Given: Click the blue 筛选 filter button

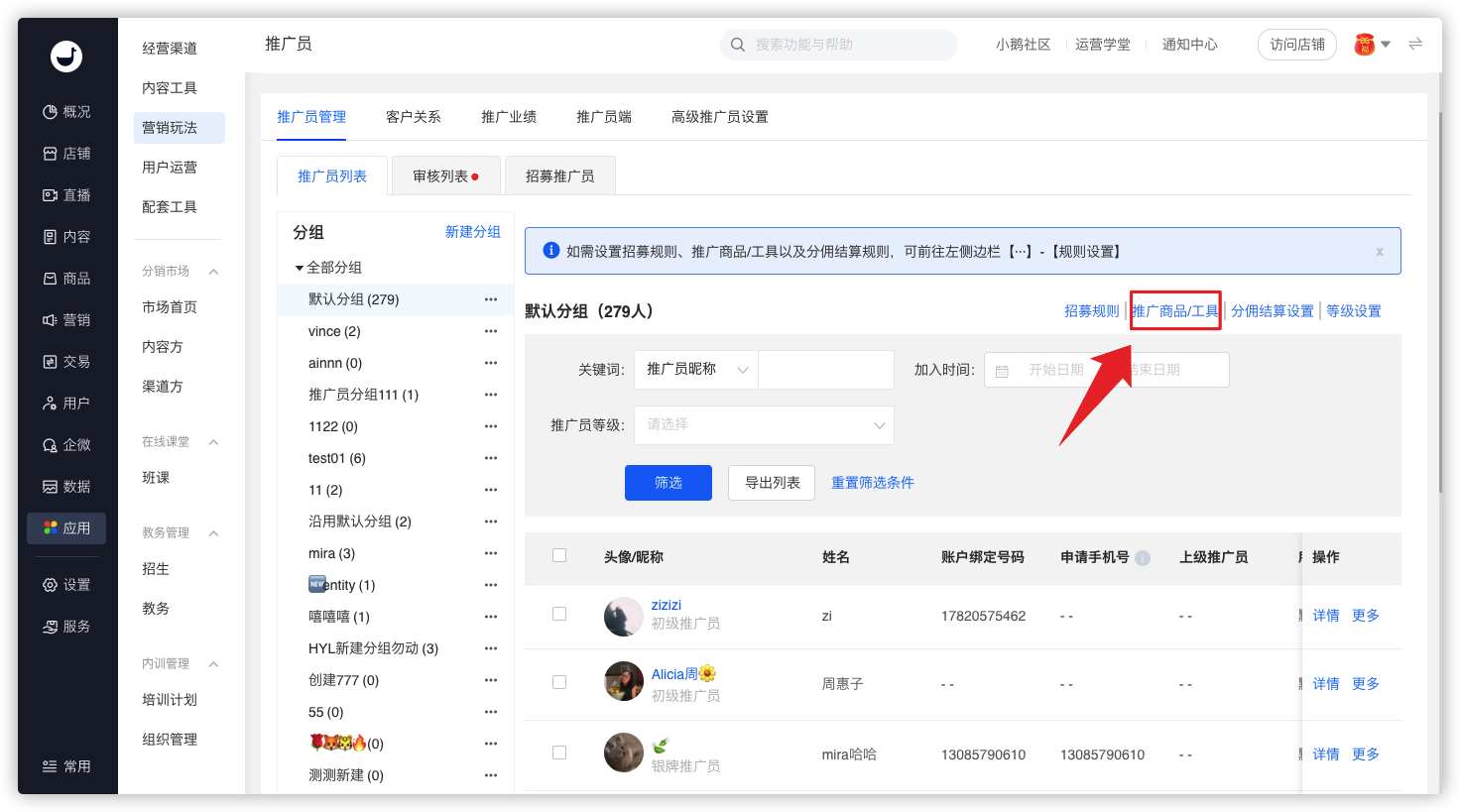Looking at the screenshot, I should (x=669, y=483).
